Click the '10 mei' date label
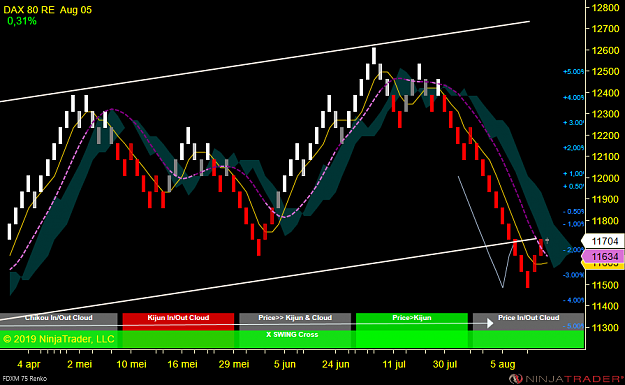 click(x=131, y=364)
